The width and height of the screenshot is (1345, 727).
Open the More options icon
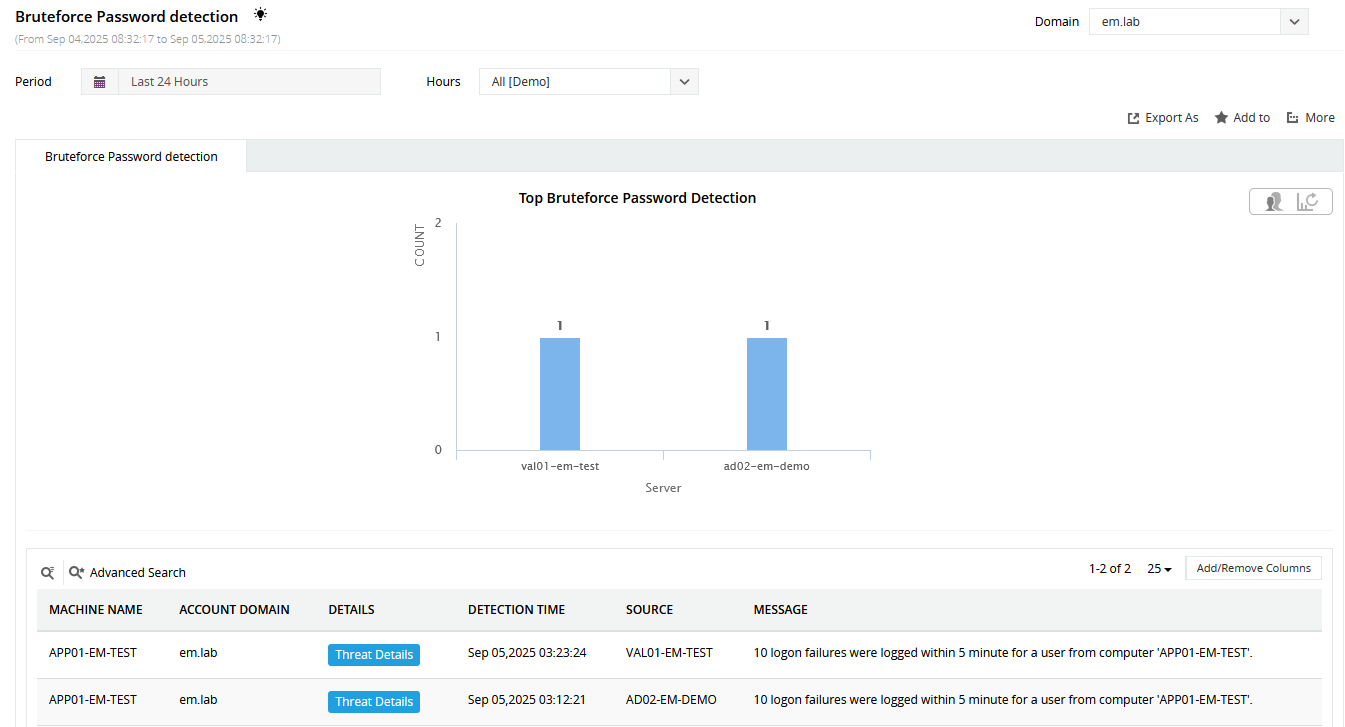coord(1293,118)
